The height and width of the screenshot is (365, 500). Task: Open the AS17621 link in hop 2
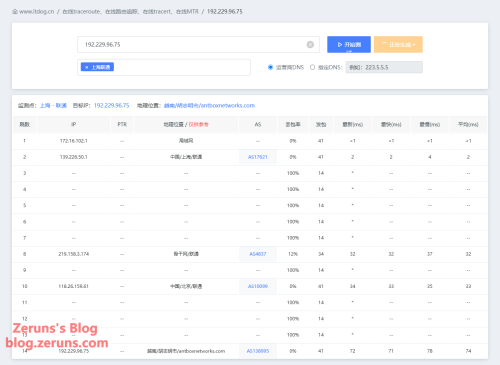point(258,157)
